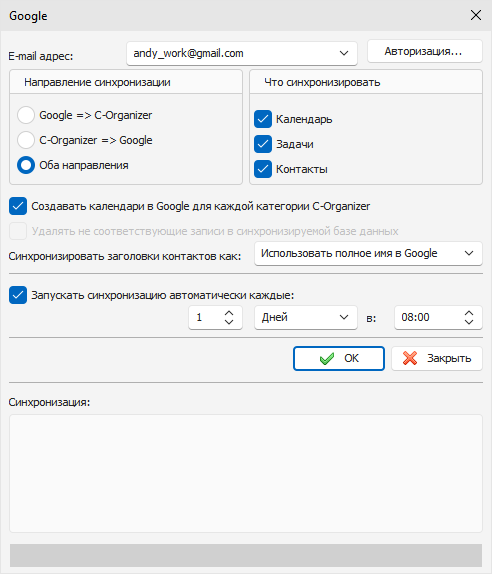This screenshot has width=492, height=574.
Task: Toggle Создавать календари в Google checkbox
Action: (x=18, y=206)
